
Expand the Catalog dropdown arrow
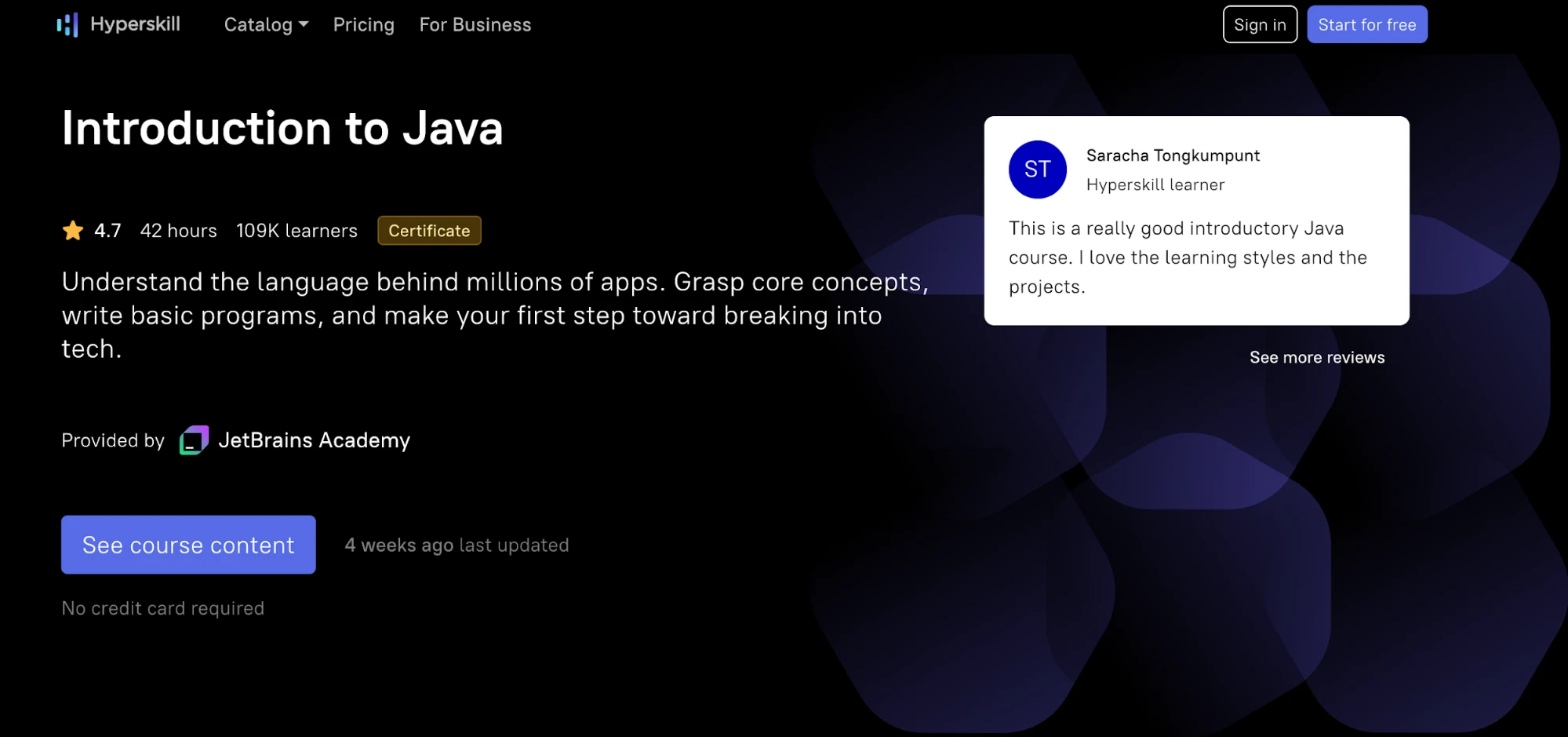[x=304, y=24]
